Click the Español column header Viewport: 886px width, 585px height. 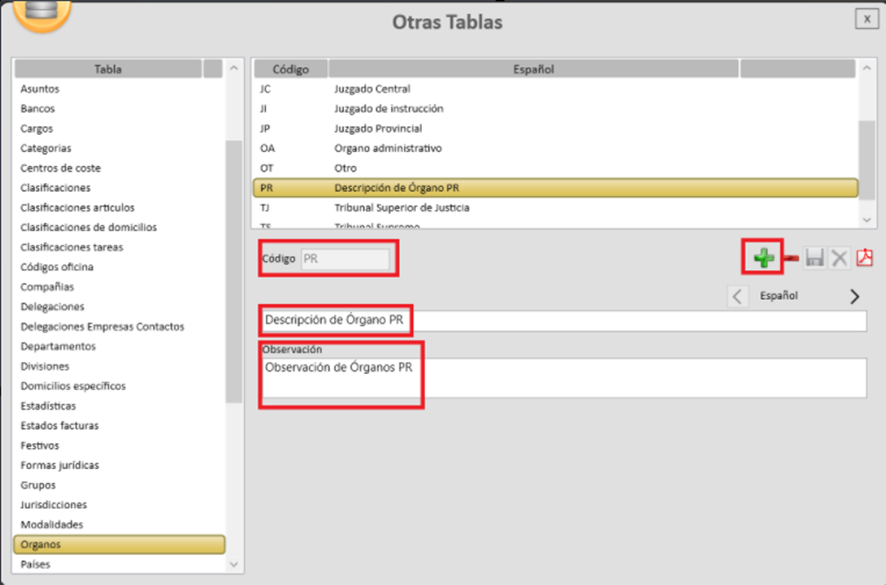tap(535, 69)
